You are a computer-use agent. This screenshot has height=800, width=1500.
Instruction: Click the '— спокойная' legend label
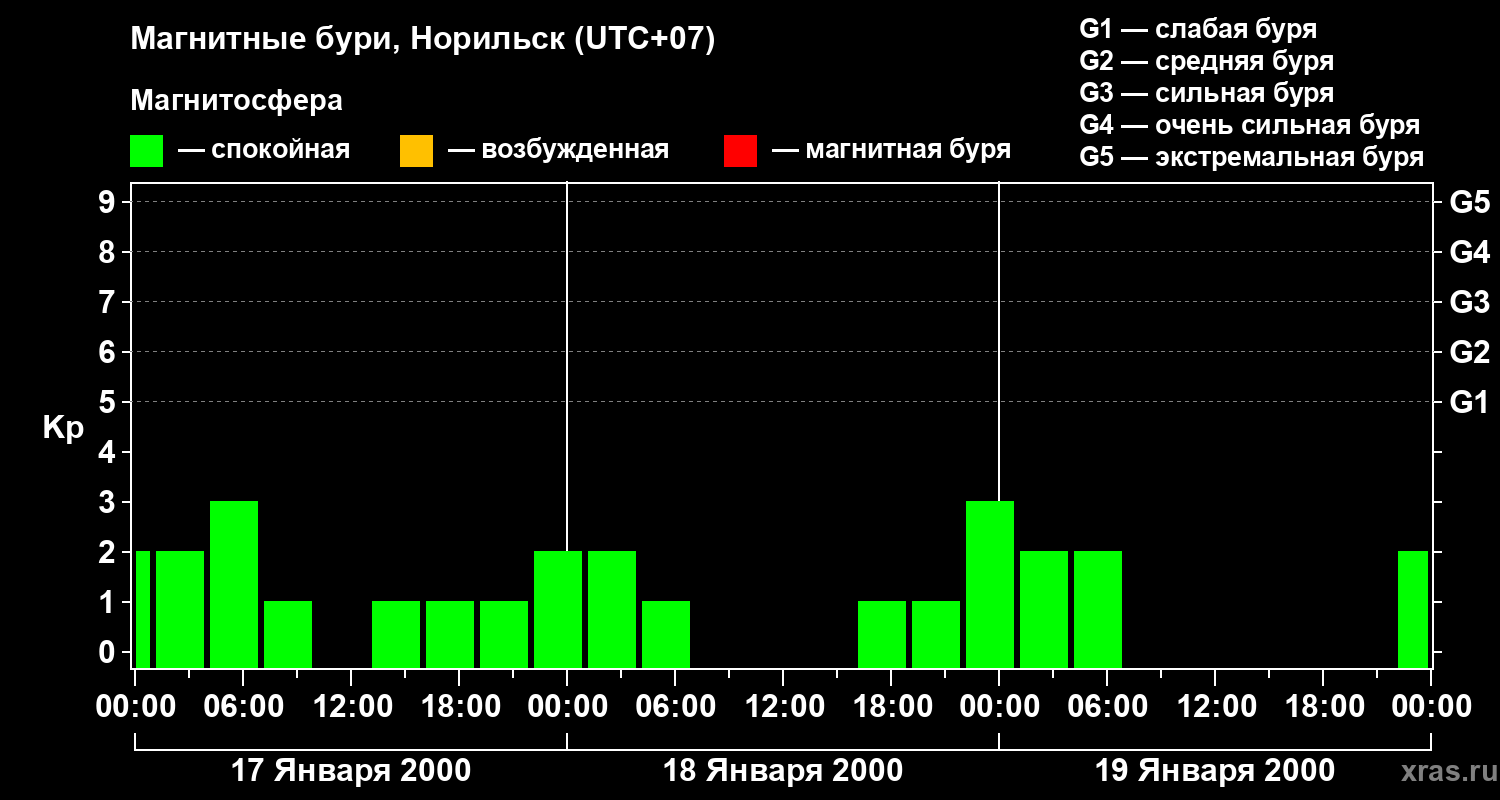click(x=264, y=150)
